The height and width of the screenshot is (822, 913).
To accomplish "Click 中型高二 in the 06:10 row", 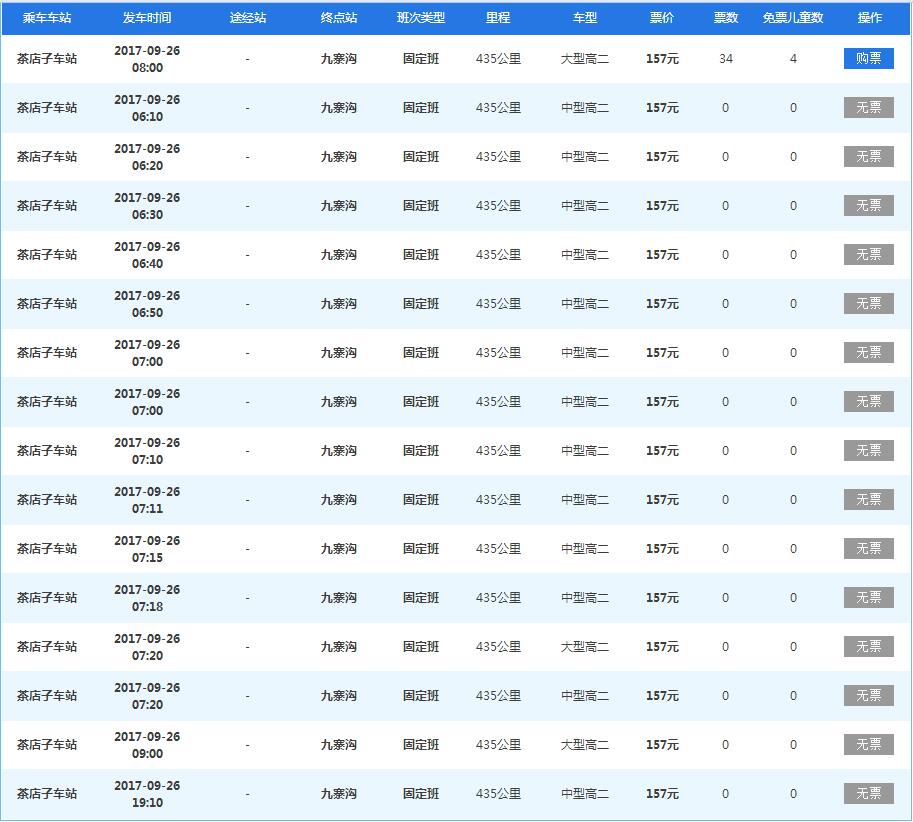I will click(585, 108).
